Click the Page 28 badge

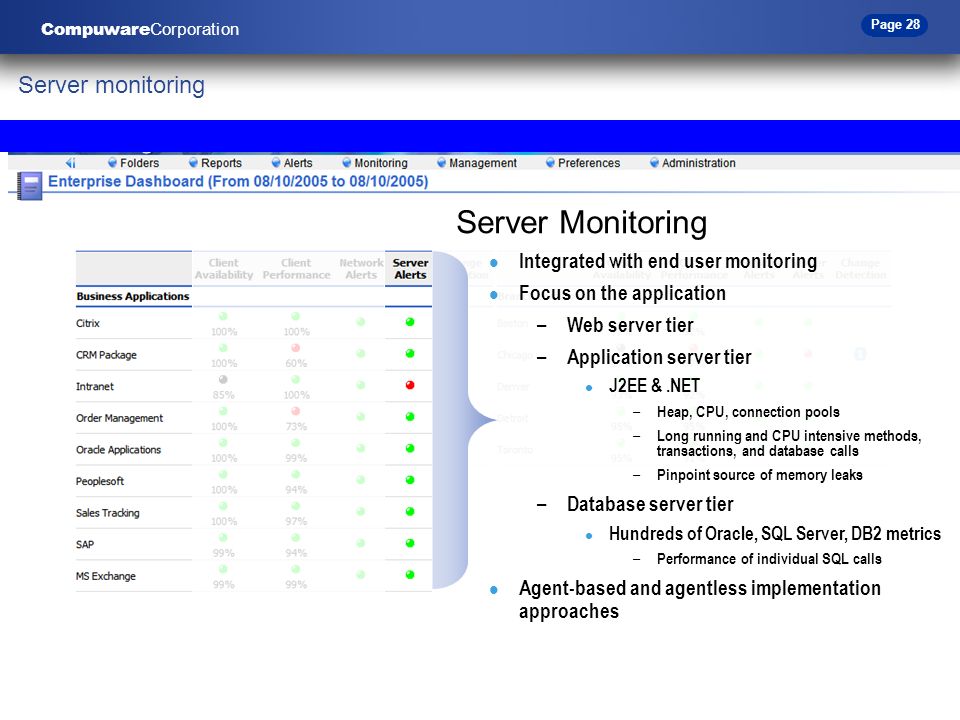pos(894,24)
